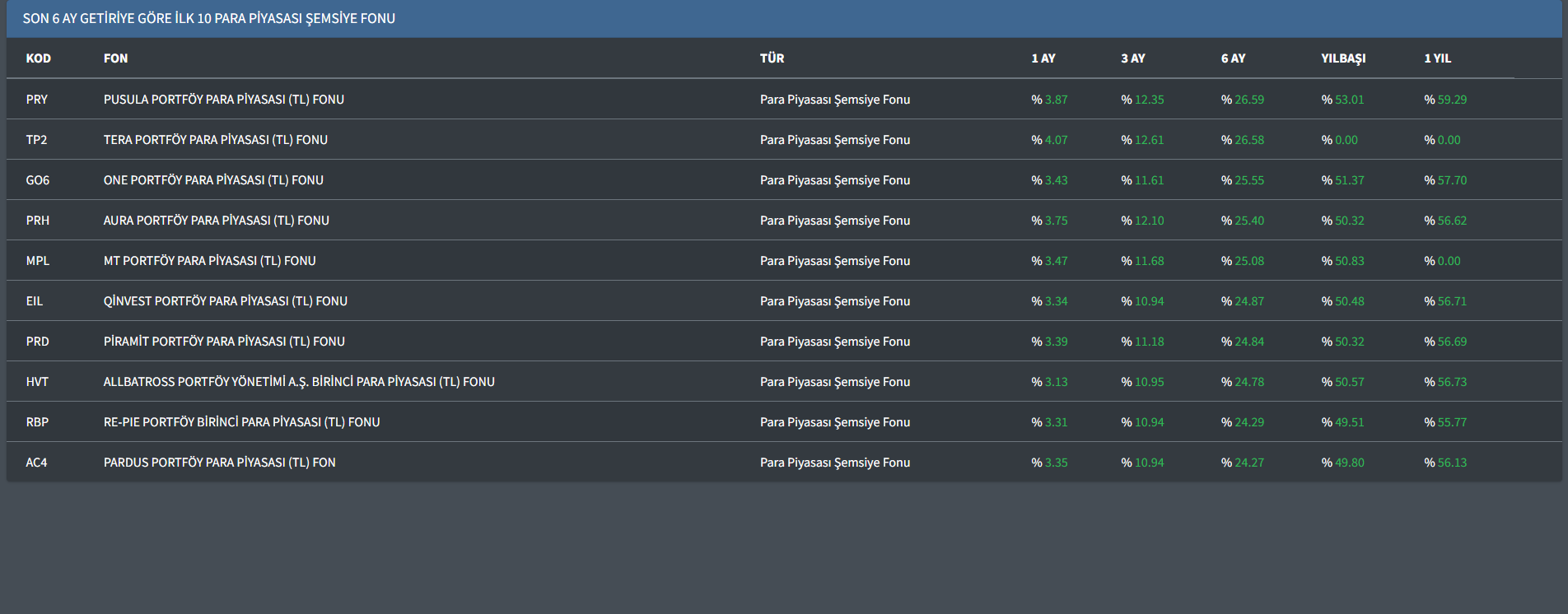The width and height of the screenshot is (1568, 614).
Task: Select ONE PORTFÖY PARA PİYASASI fund
Action: 213,180
